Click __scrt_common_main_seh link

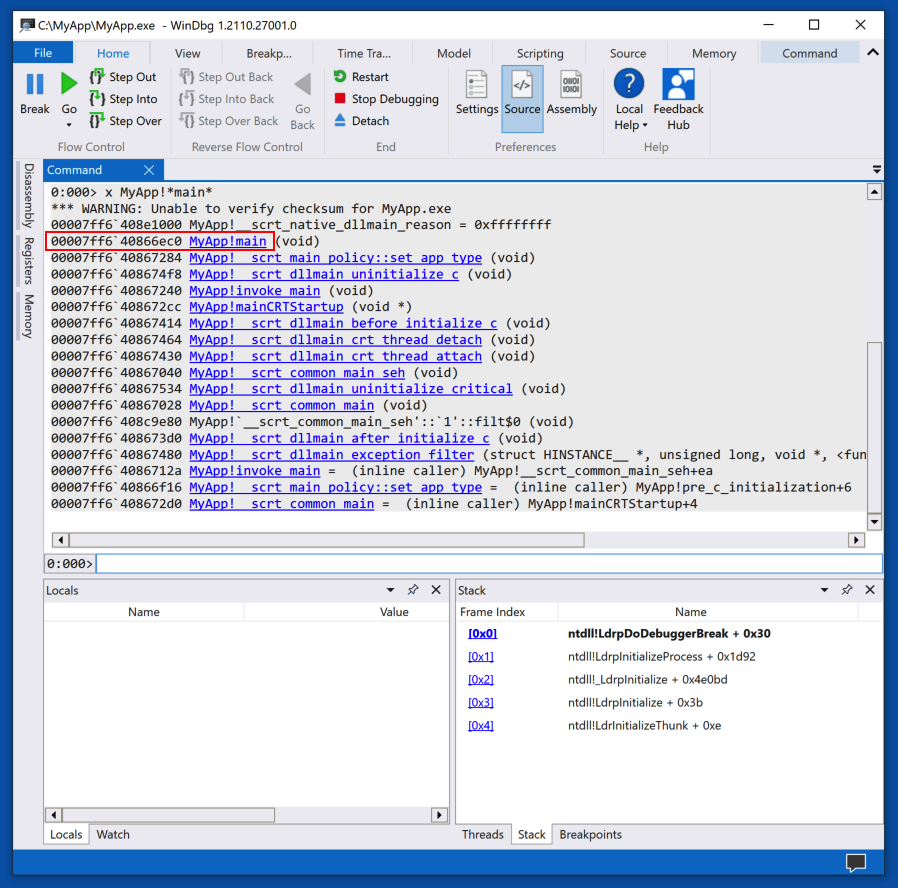[297, 373]
